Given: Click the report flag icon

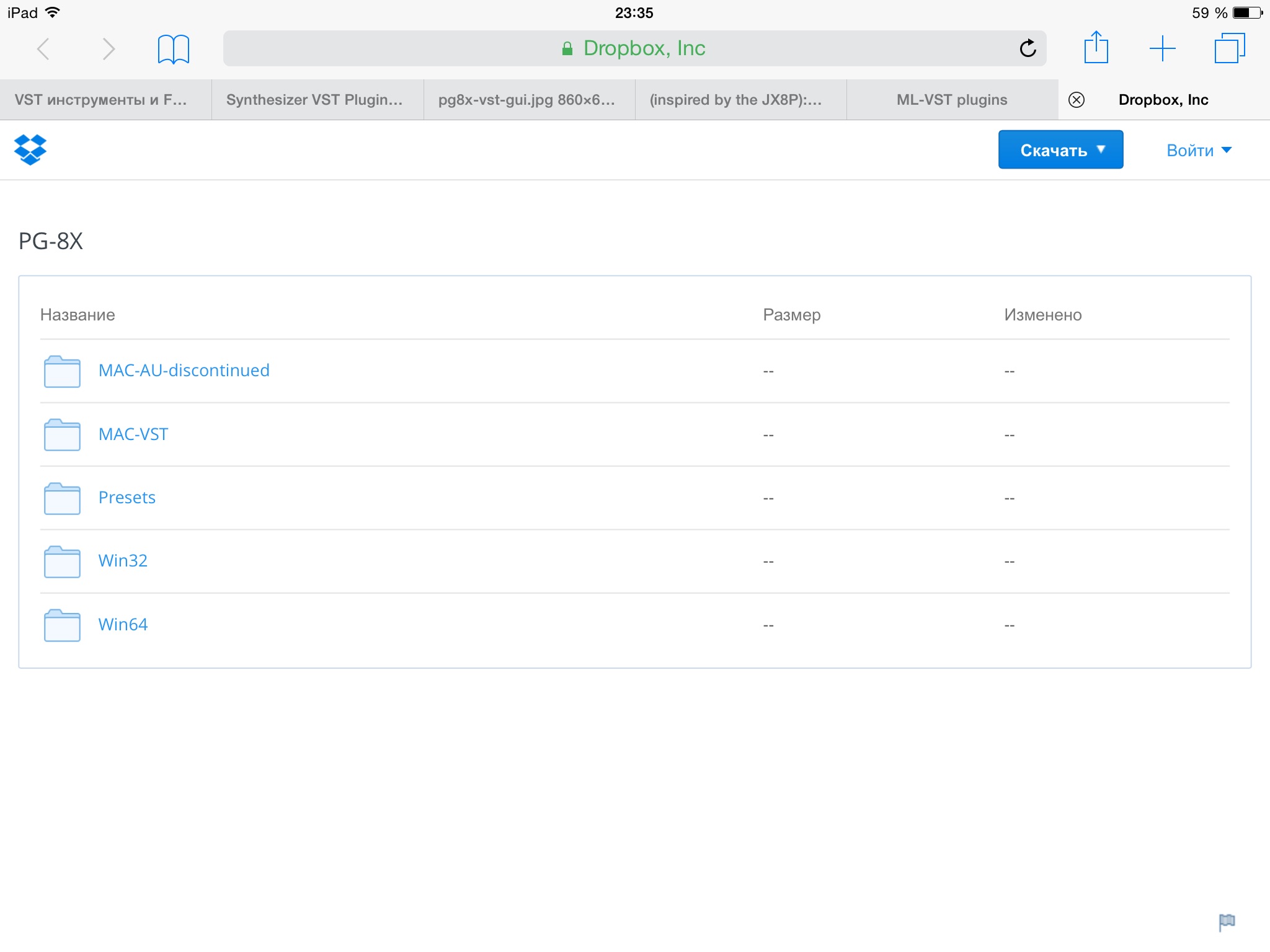Looking at the screenshot, I should tap(1227, 922).
